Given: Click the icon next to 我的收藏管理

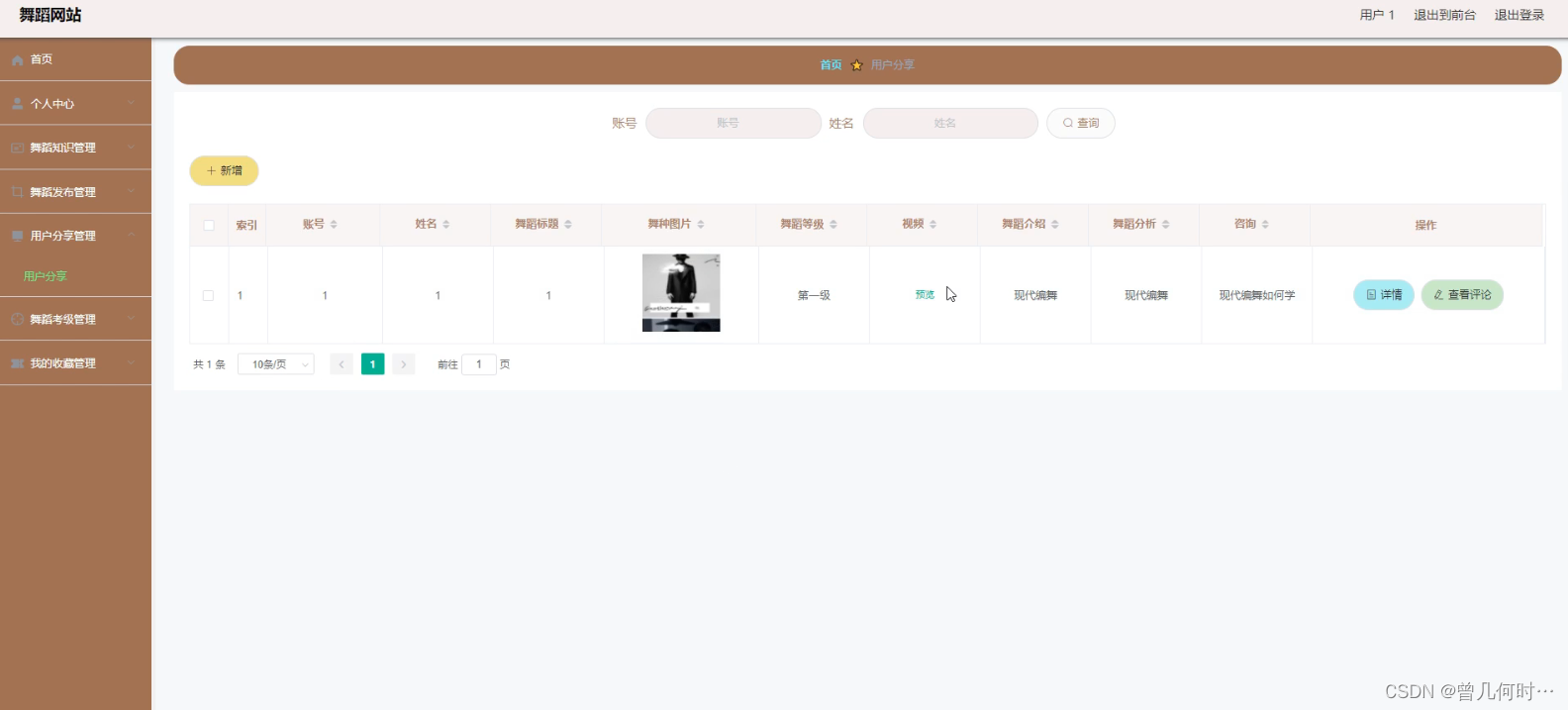Looking at the screenshot, I should [18, 363].
